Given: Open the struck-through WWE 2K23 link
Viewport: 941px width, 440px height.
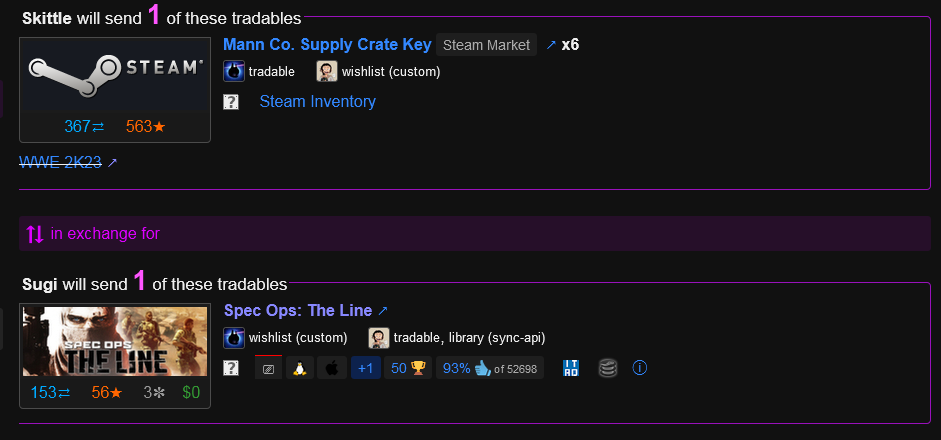Looking at the screenshot, I should 60,161.
